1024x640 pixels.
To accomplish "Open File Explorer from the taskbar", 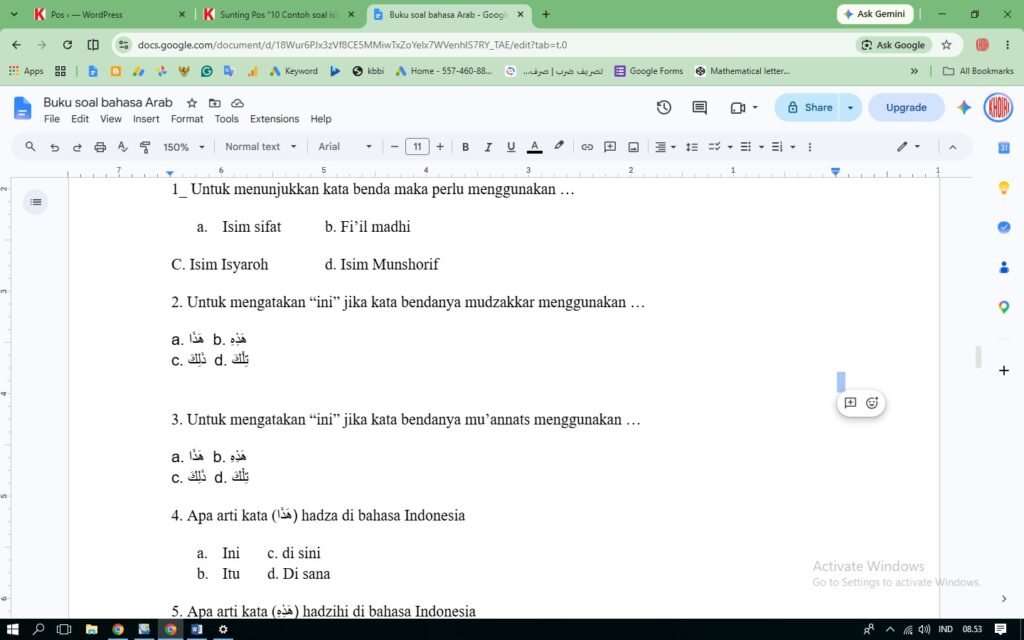I will coord(91,629).
